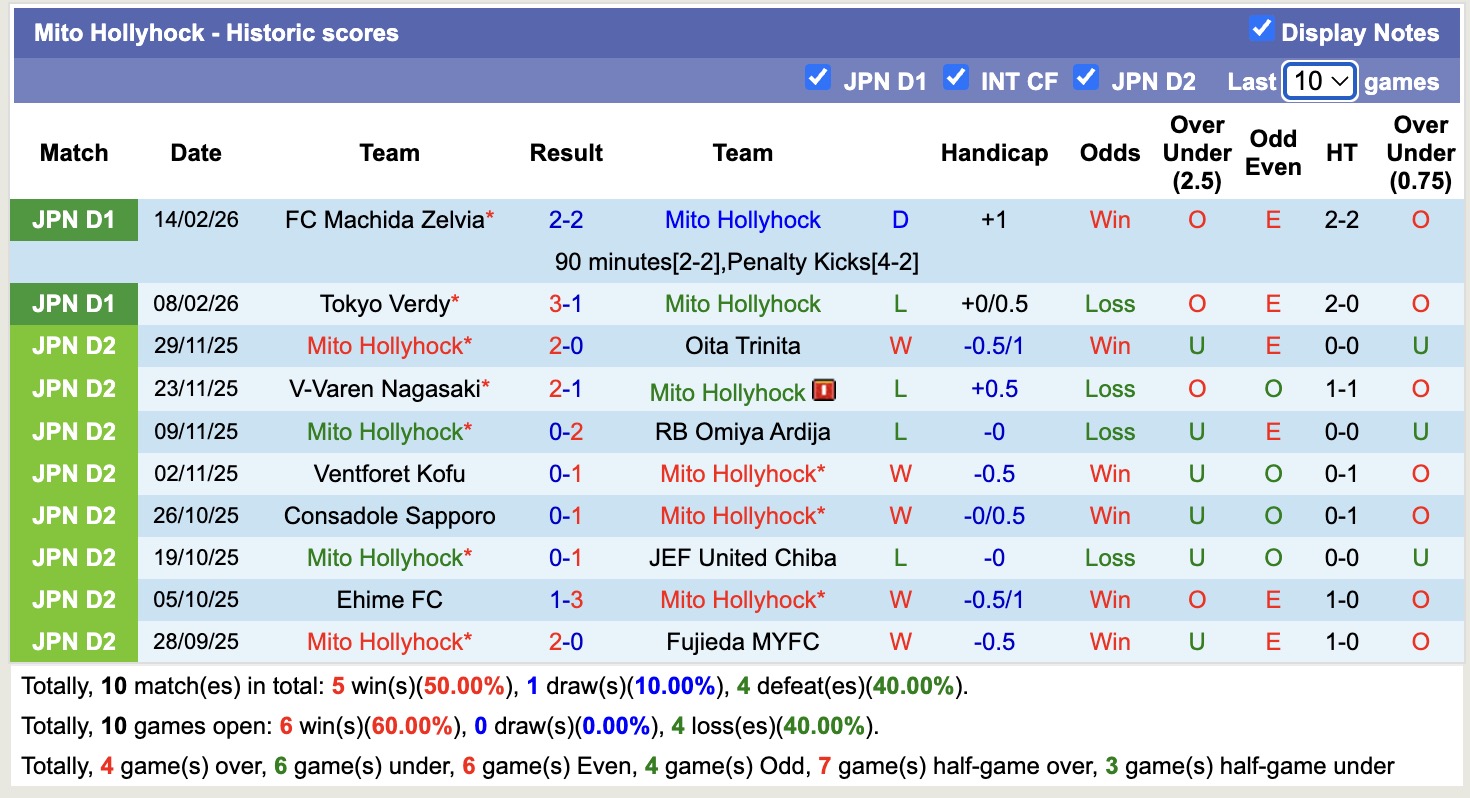Image resolution: width=1470 pixels, height=798 pixels.
Task: Open the V-Varen Nagasaki team link
Action: [x=383, y=388]
